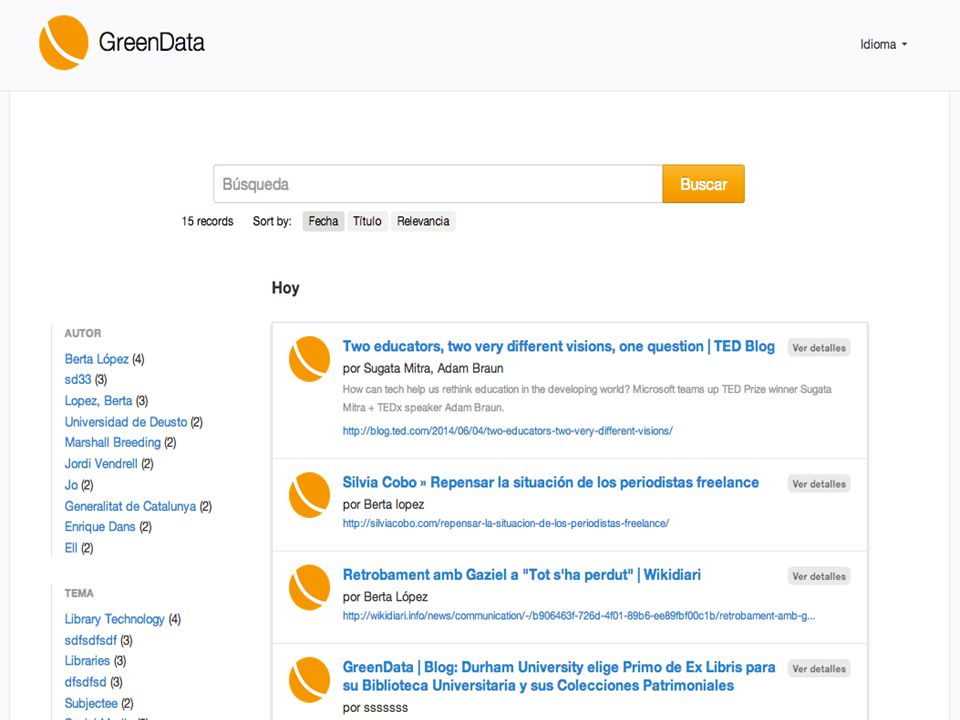Screen dimensions: 960x720
Task: Click the orange Buscar button
Action: tap(703, 184)
